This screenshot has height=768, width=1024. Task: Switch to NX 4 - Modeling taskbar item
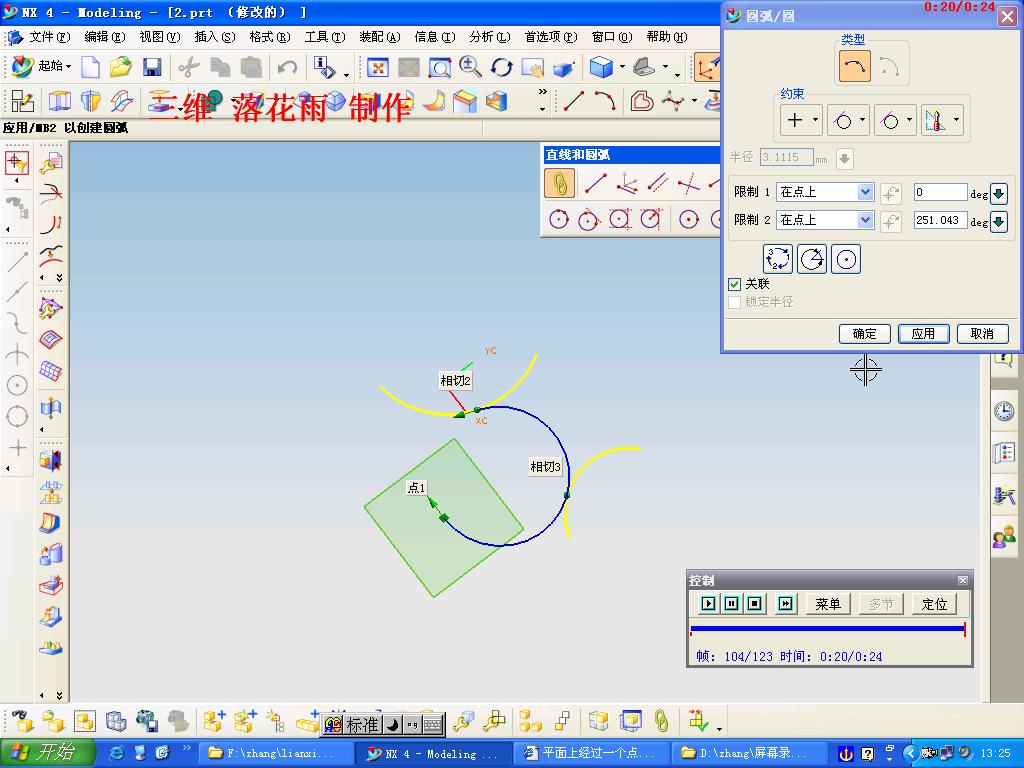coord(433,753)
